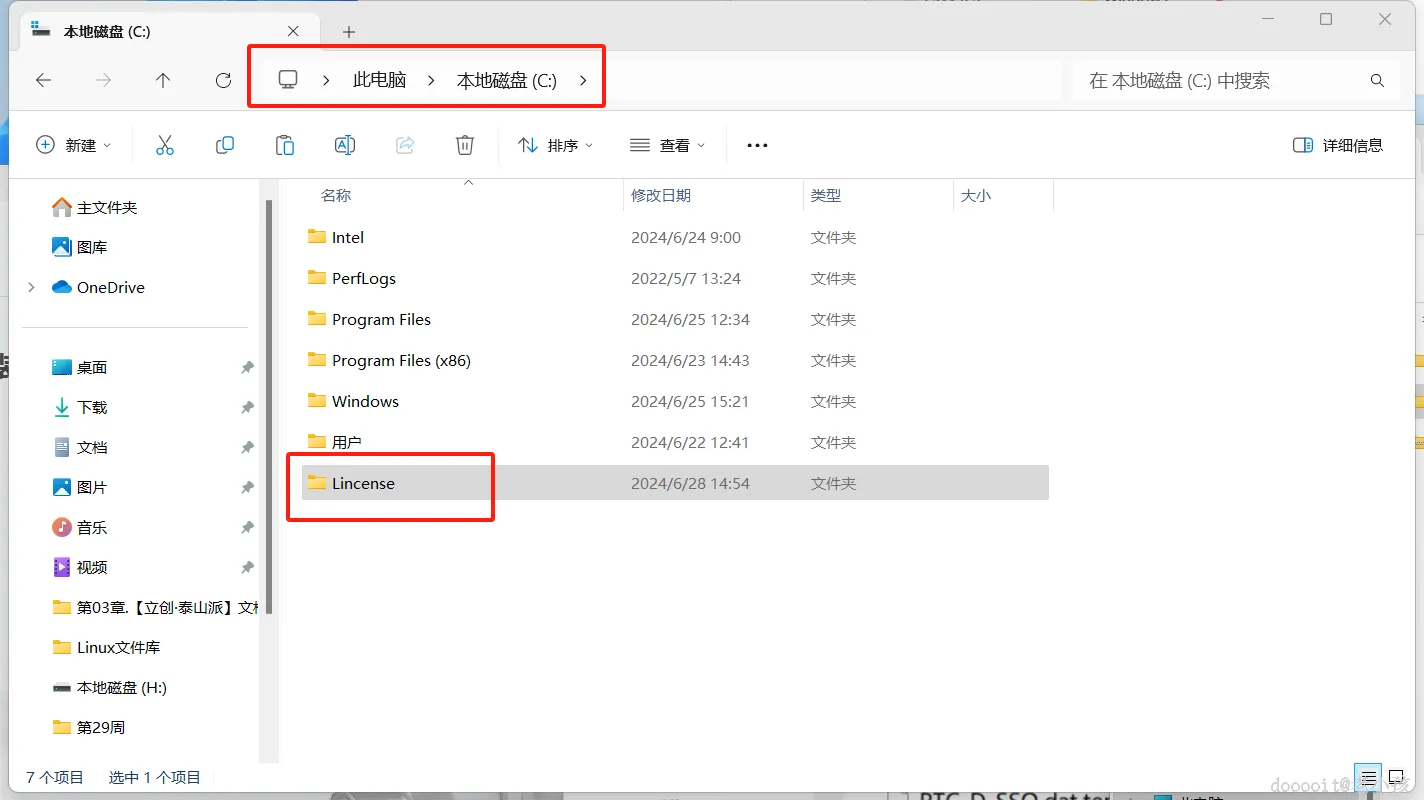Click the Delete trash can icon
The image size is (1424, 800).
click(x=465, y=145)
